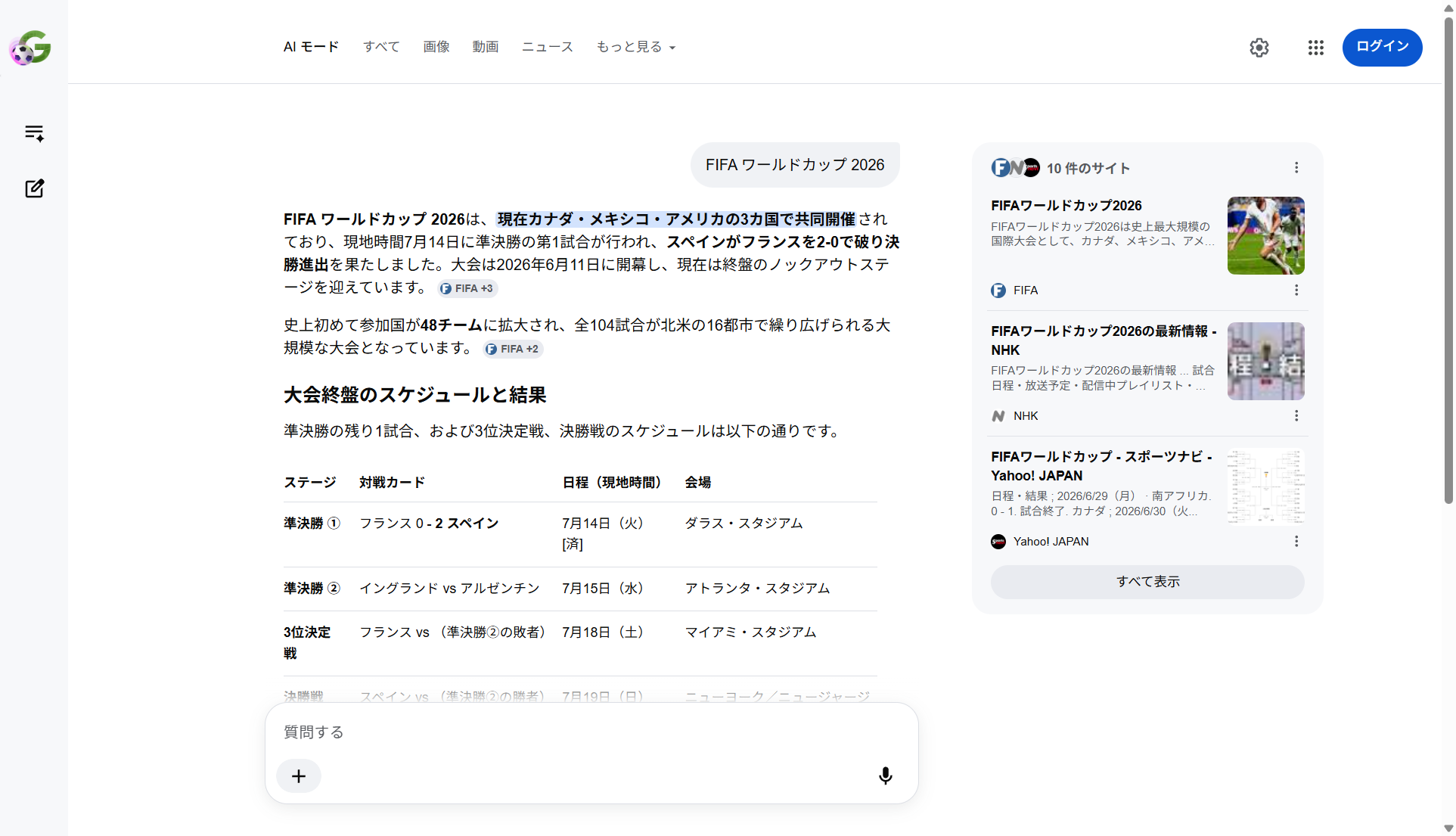Click the ログイン button

click(x=1382, y=47)
